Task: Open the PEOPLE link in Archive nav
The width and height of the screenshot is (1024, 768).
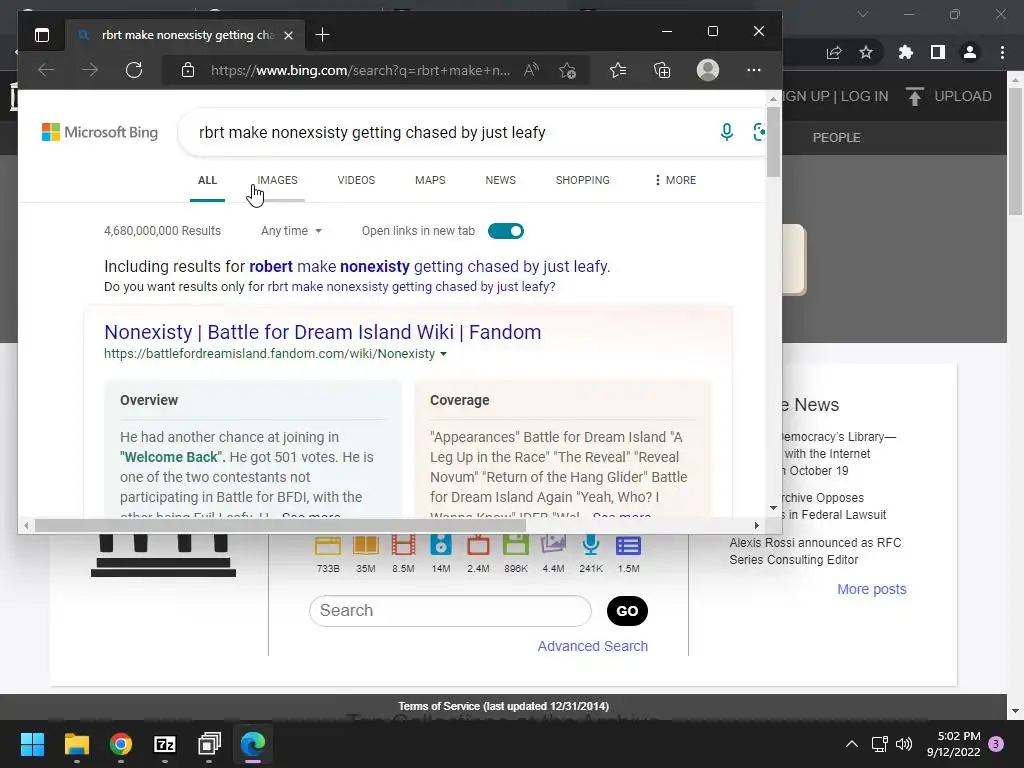Action: point(836,138)
